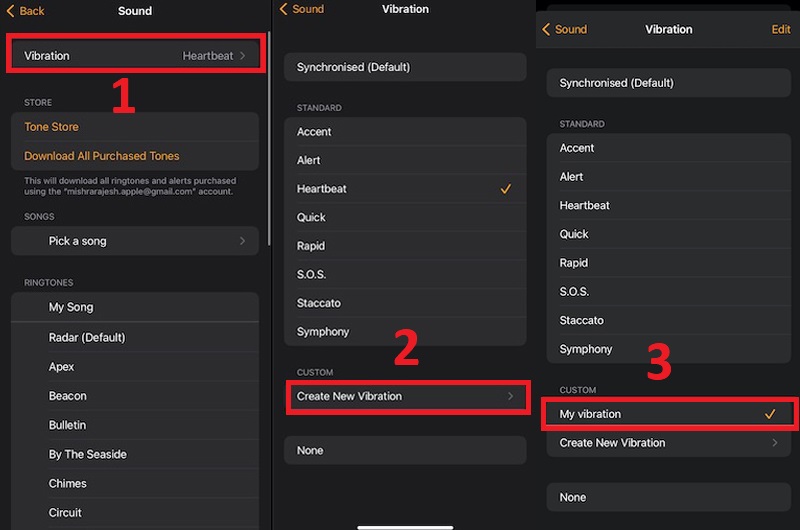800x530 pixels.
Task: Go back to Sound from middle Vibration screen
Action: (301, 9)
